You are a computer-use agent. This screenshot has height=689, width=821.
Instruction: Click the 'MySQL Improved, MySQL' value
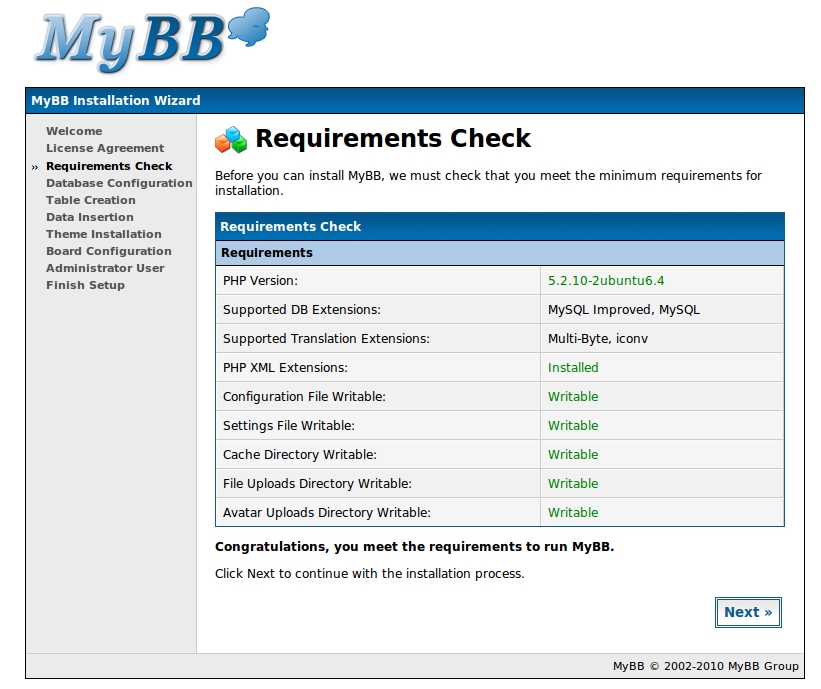tap(624, 309)
